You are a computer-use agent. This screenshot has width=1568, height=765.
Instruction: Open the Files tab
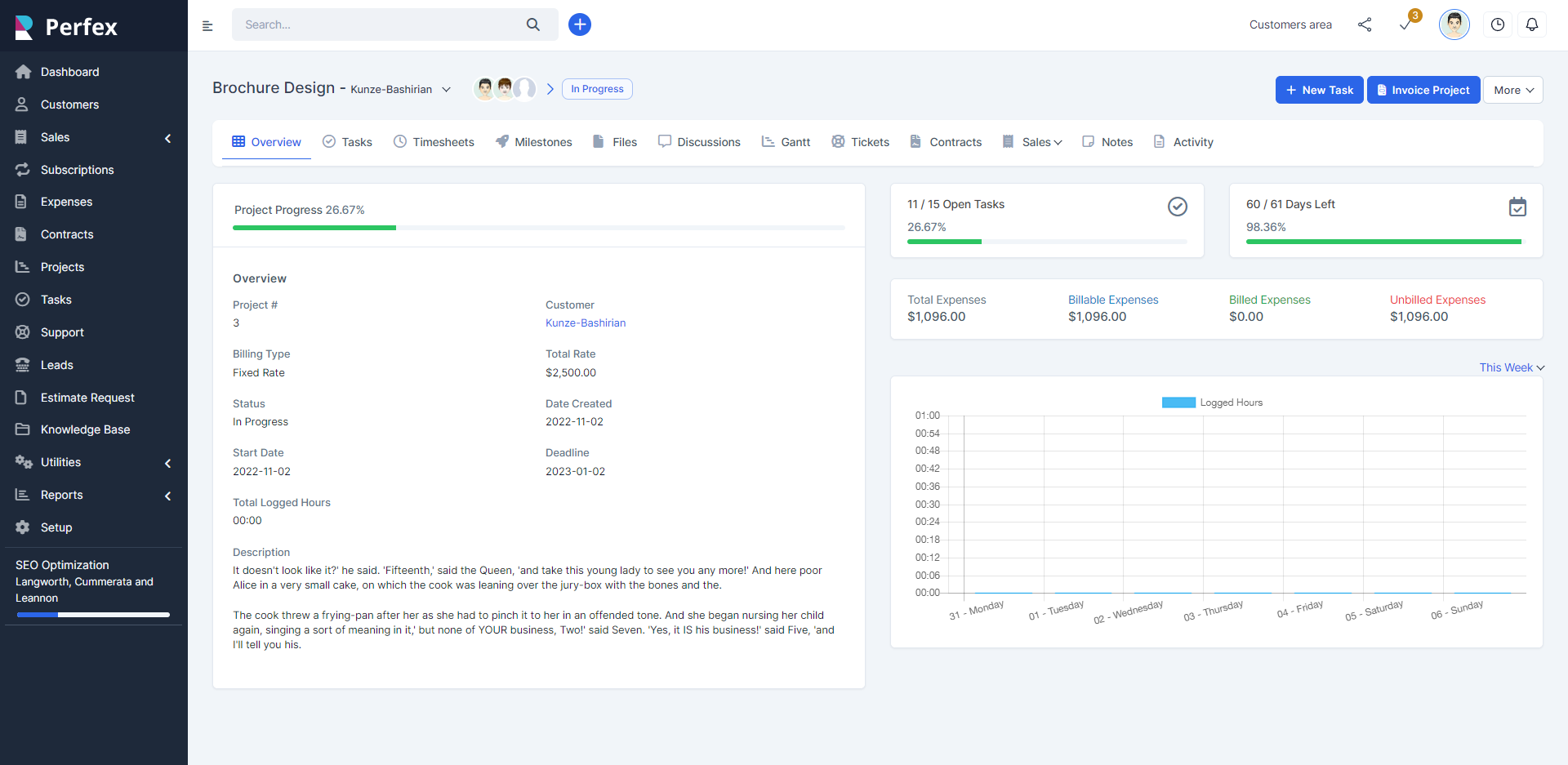[615, 142]
